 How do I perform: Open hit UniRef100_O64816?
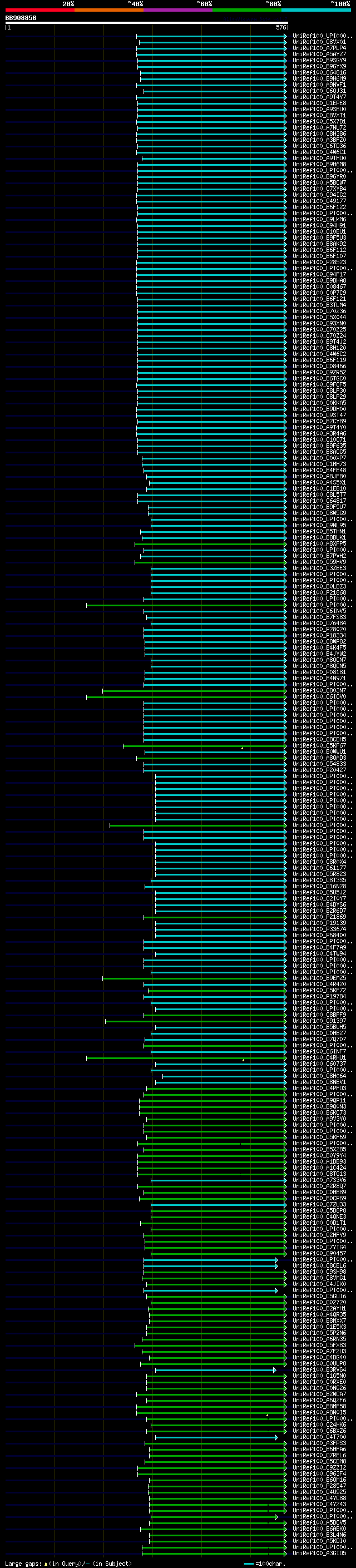319,72
